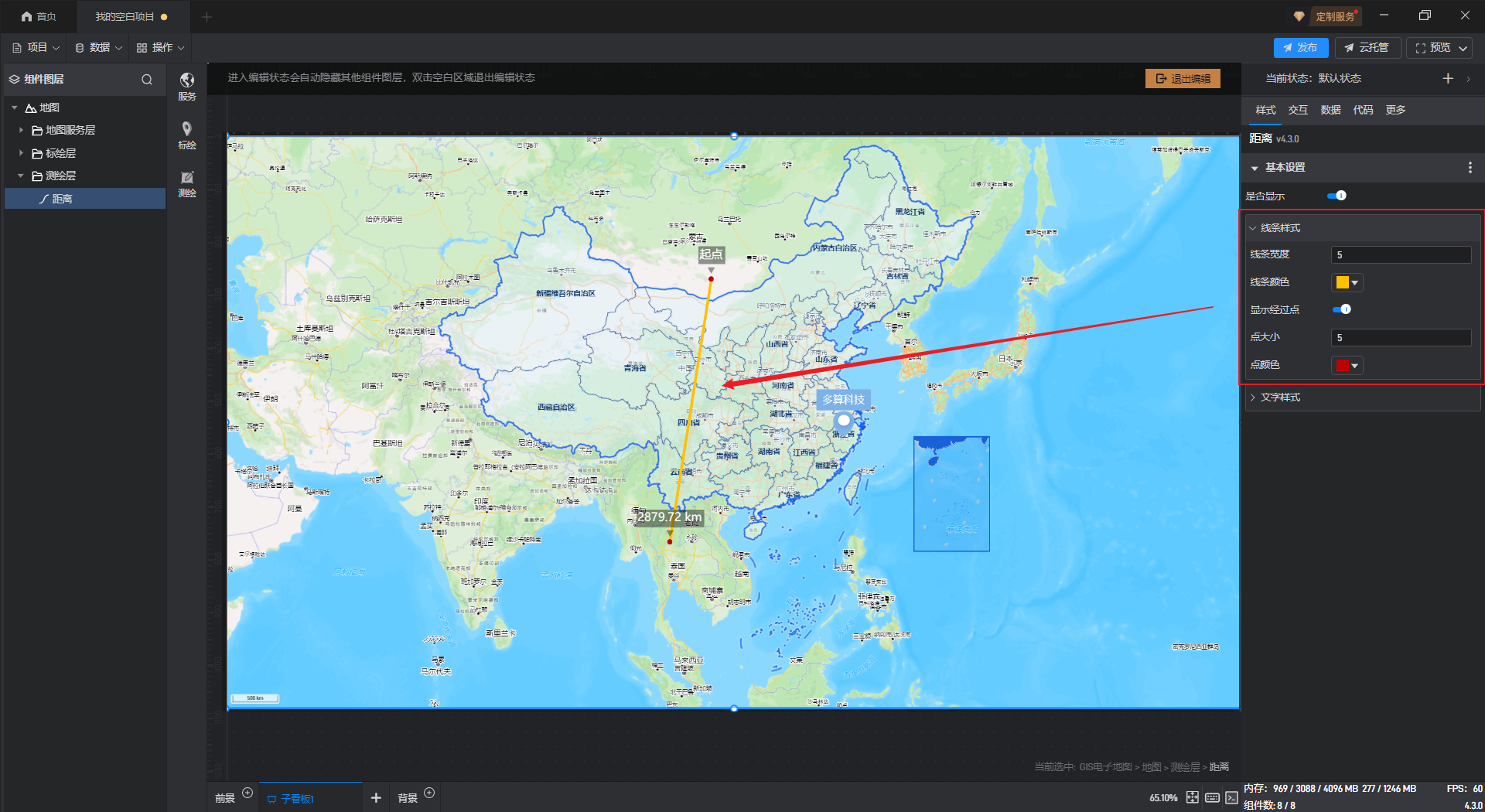
Task: Click the 退出编辑 button
Action: tap(1183, 78)
